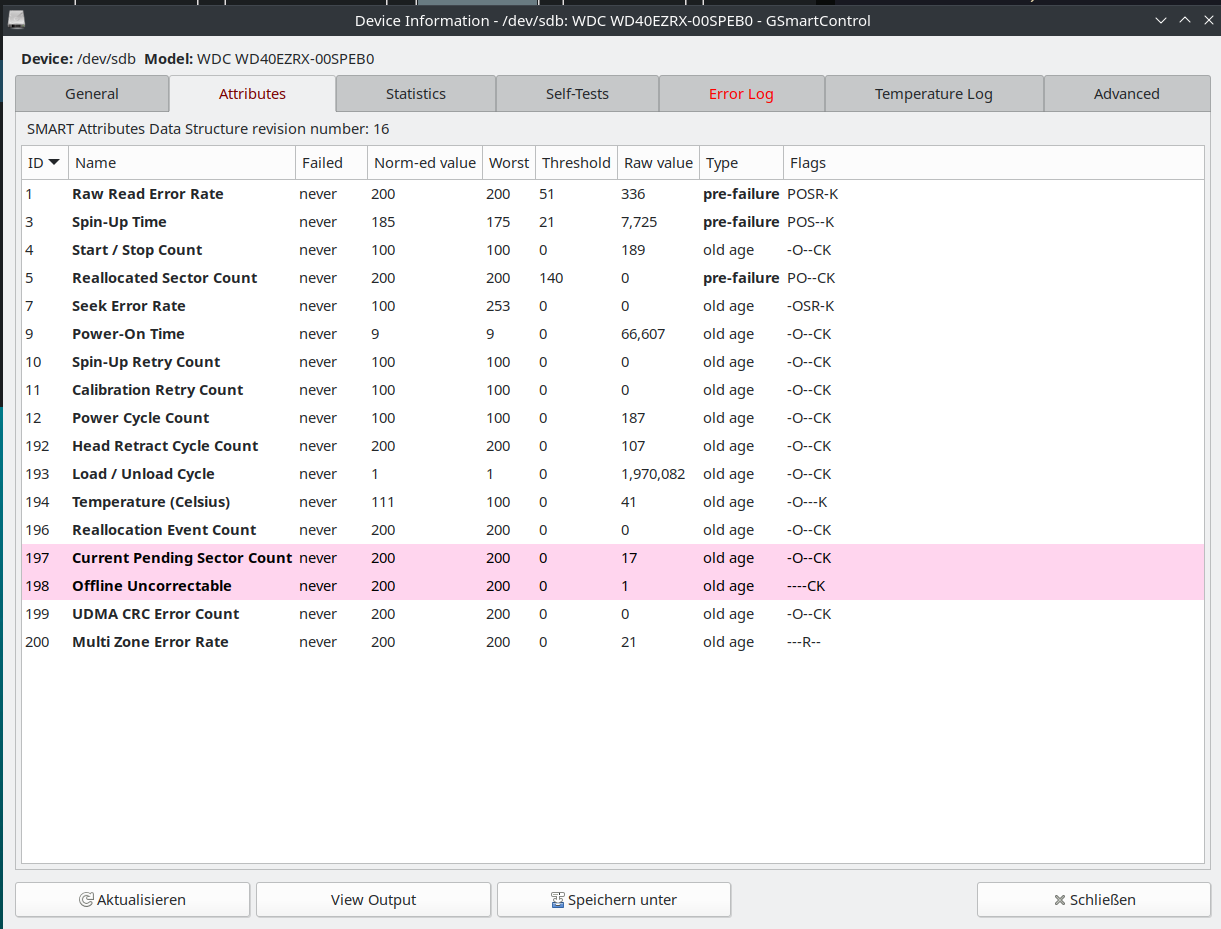Click normalized value 111
Image resolution: width=1221 pixels, height=929 pixels.
click(x=382, y=502)
